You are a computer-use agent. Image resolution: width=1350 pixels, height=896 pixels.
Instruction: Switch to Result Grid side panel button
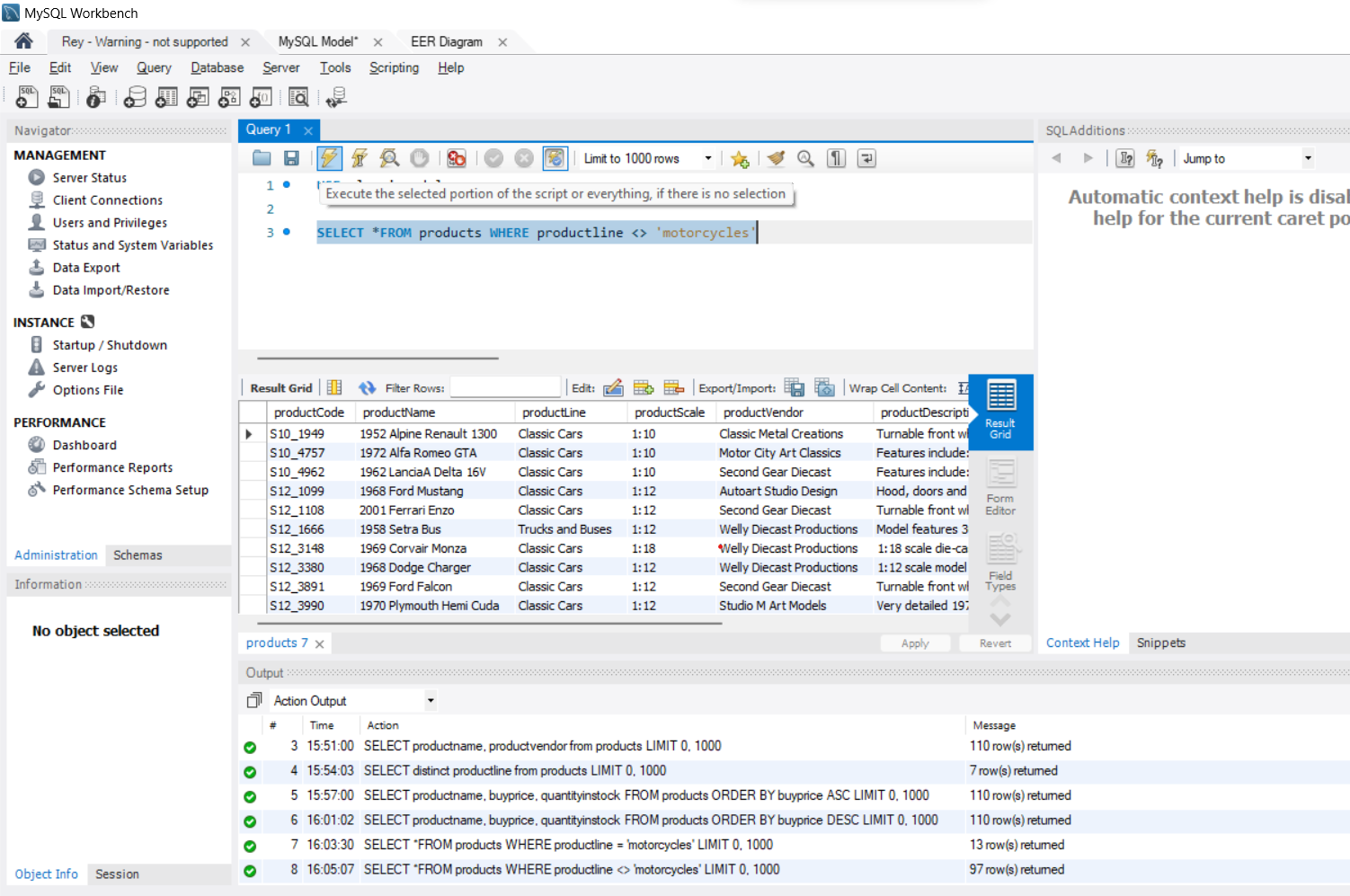point(1000,412)
